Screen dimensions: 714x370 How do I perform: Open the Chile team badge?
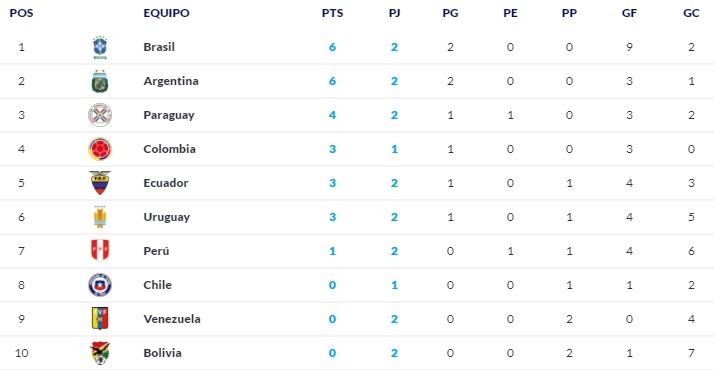click(x=100, y=285)
